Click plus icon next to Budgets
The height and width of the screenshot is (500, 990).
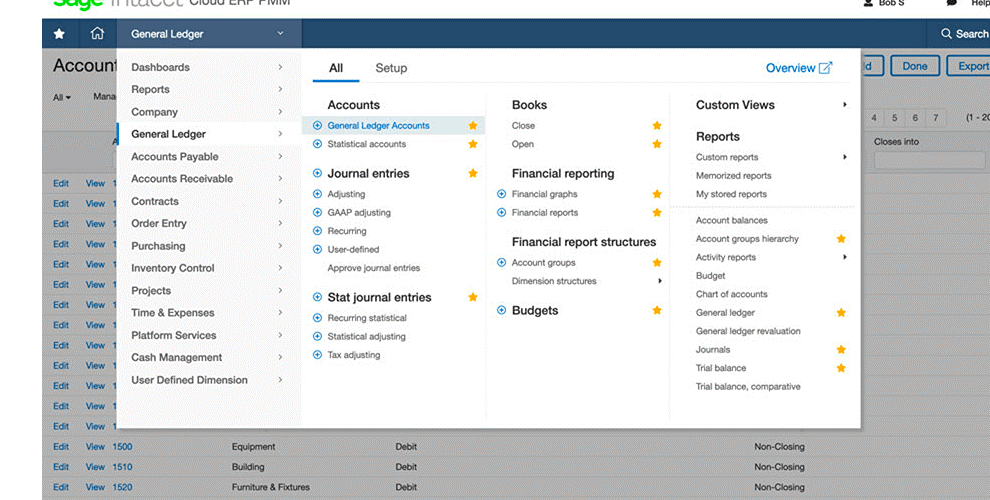(x=501, y=310)
